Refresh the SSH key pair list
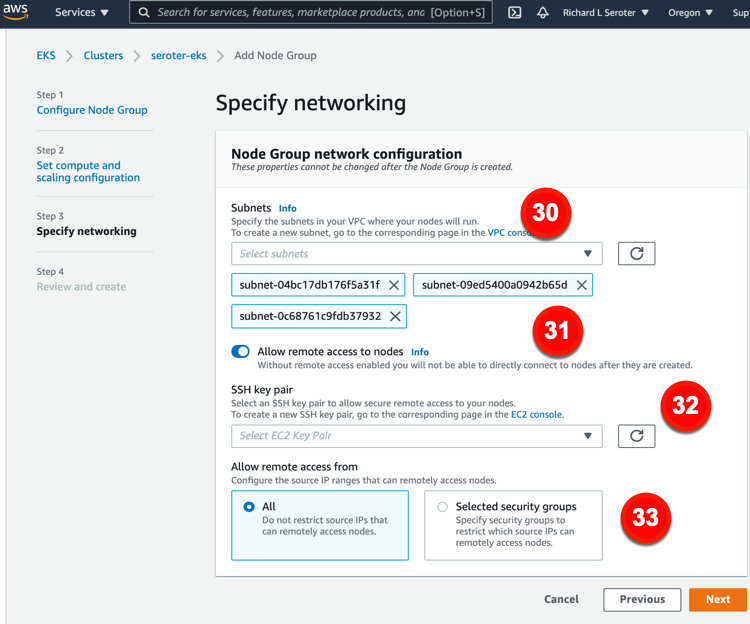 636,436
